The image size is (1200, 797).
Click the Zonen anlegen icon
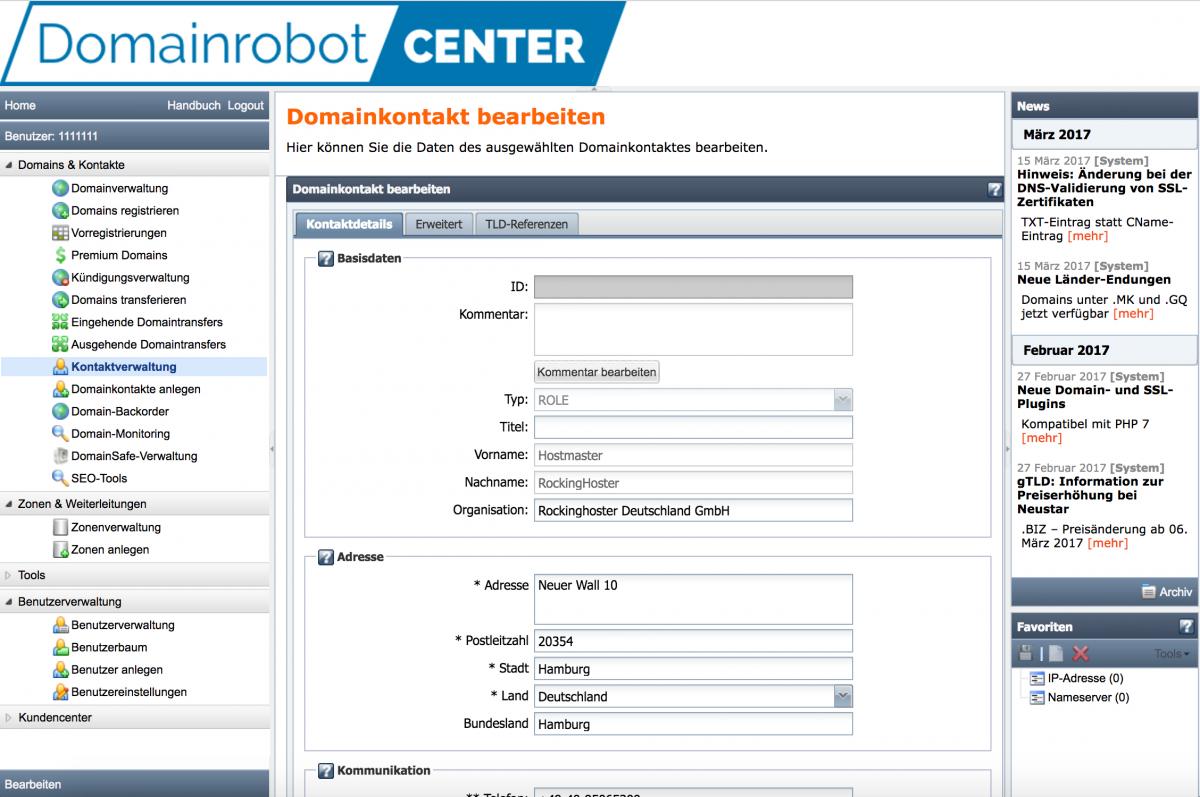coord(60,549)
